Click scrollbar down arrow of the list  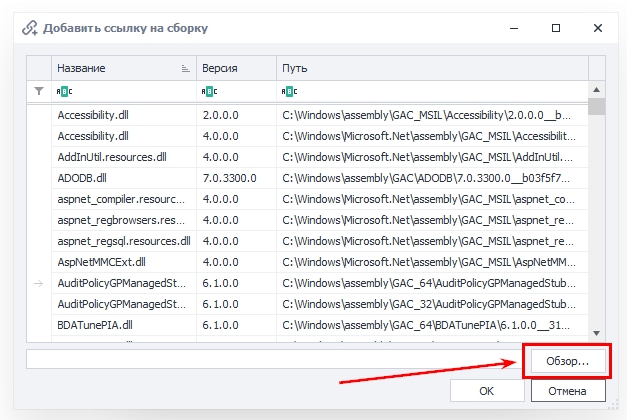pos(596,333)
